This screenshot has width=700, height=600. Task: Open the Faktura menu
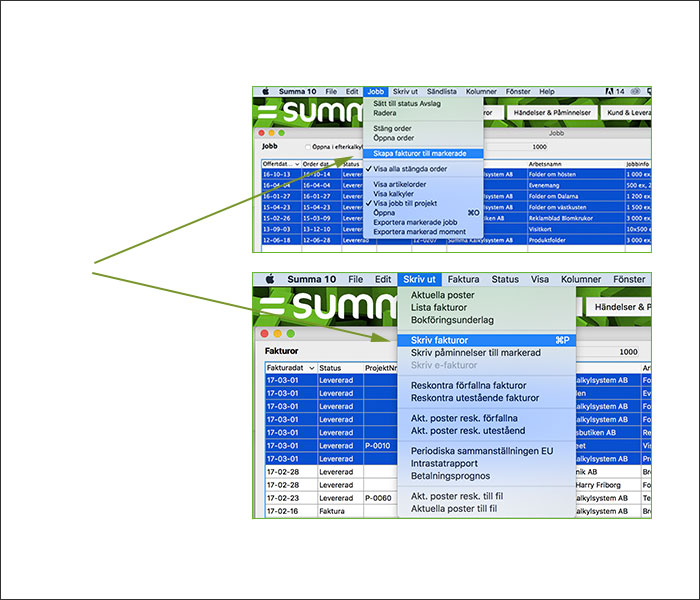463,279
